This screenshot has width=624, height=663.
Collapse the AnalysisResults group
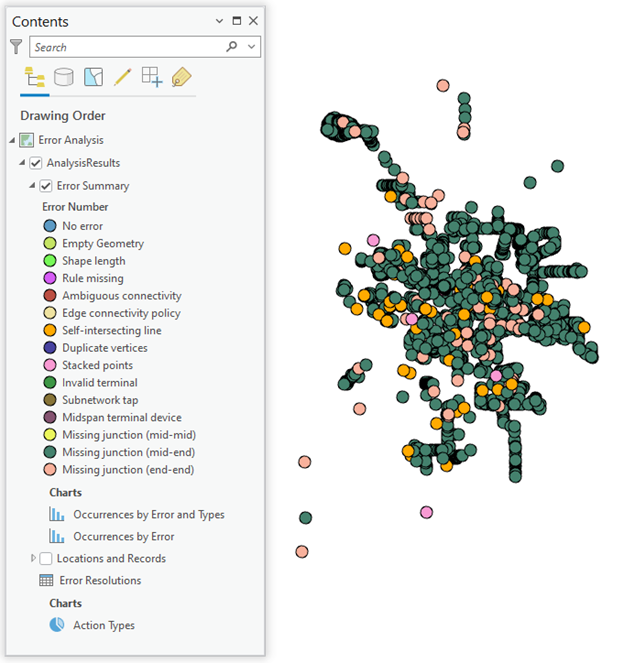22,162
